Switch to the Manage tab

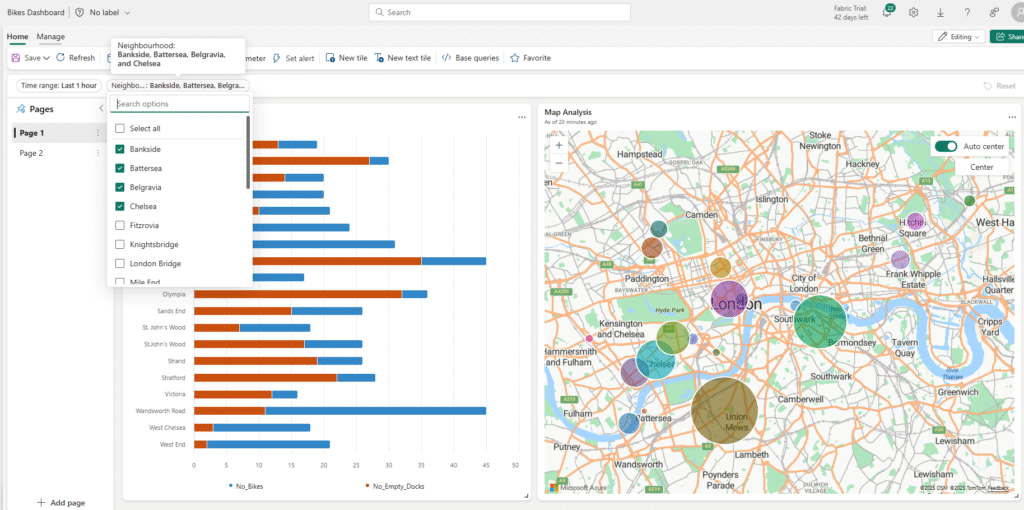click(51, 37)
